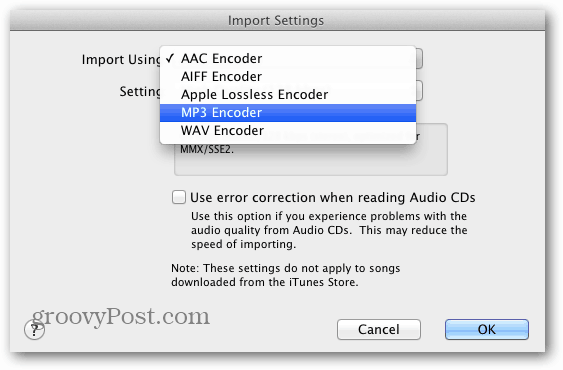The width and height of the screenshot is (563, 370).
Task: Click the groovyPost.com watermark
Action: pyautogui.click(x=121, y=317)
